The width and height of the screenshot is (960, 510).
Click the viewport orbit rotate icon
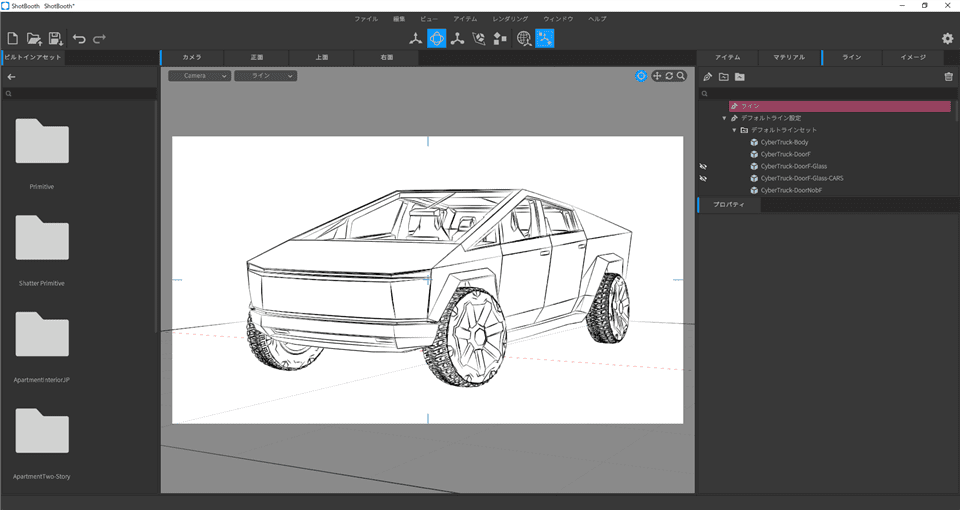pyautogui.click(x=669, y=76)
